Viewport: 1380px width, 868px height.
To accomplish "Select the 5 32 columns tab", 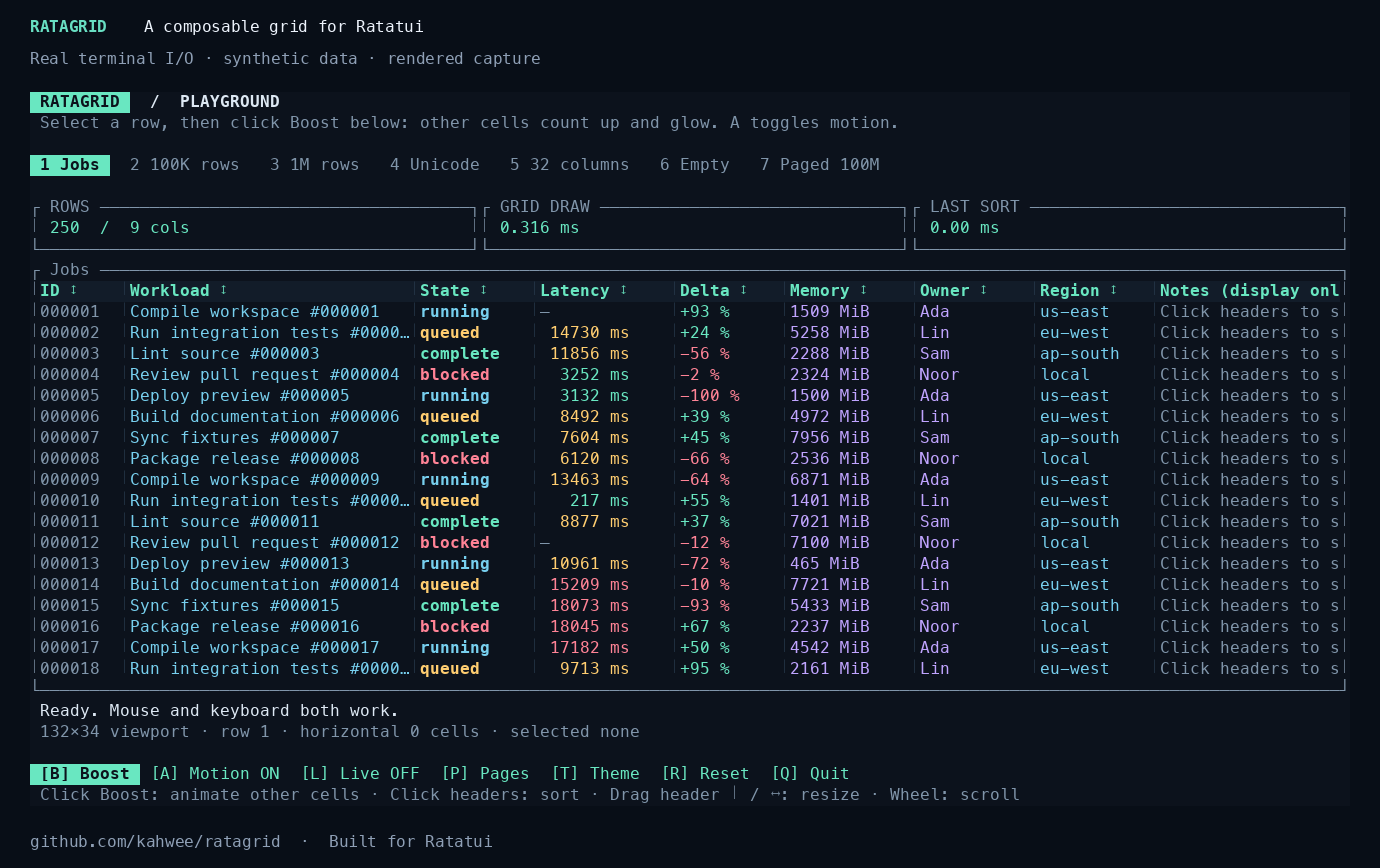I will tap(570, 165).
